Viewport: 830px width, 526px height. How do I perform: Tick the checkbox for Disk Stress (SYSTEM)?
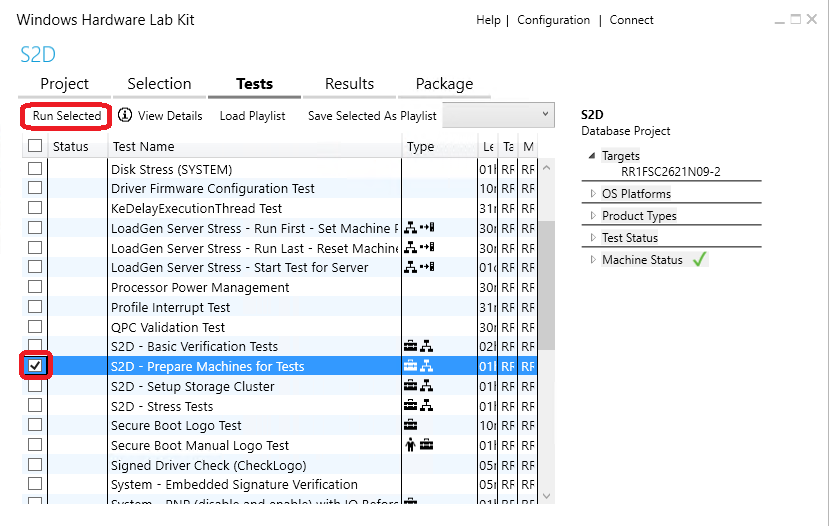pyautogui.click(x=35, y=168)
